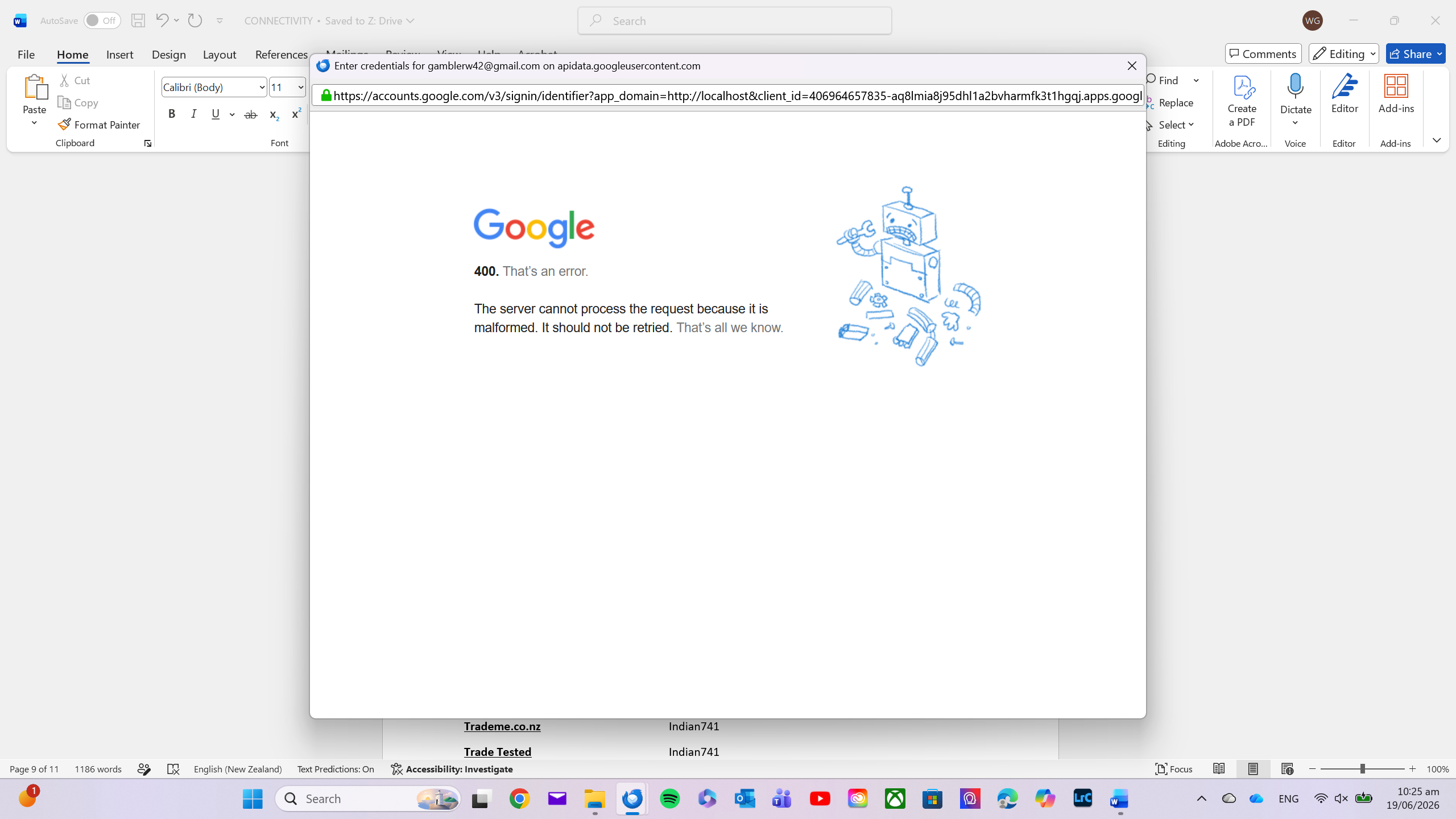Open Customize Quick Access Toolbar dropdown

click(220, 21)
